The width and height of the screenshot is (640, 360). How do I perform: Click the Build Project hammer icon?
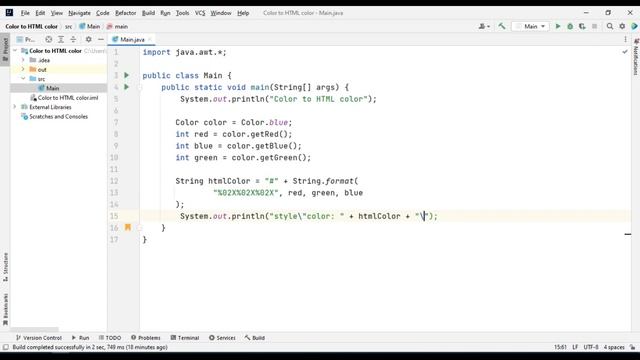[502, 26]
